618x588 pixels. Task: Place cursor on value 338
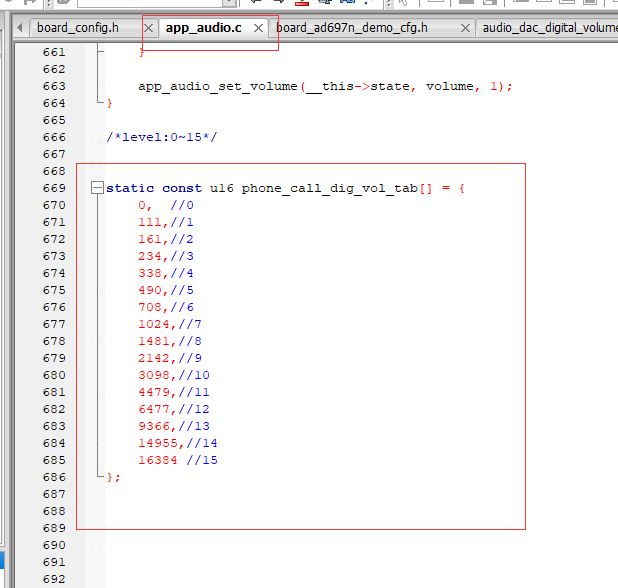[x=150, y=273]
